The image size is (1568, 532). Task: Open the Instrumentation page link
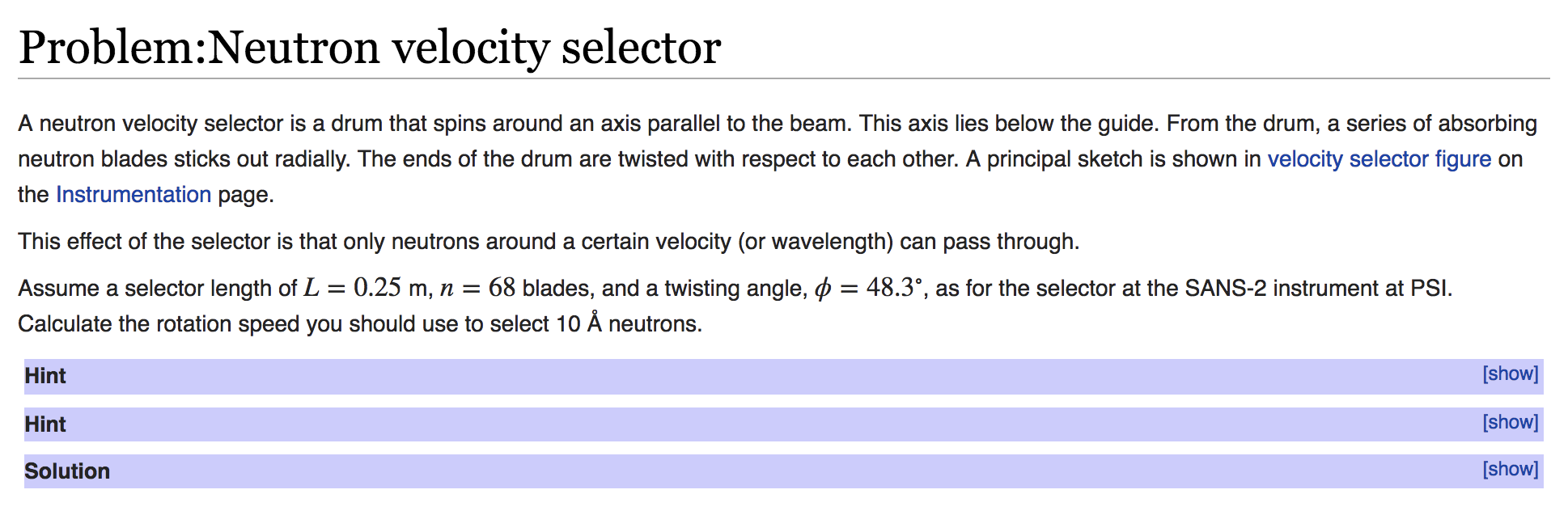pos(133,194)
